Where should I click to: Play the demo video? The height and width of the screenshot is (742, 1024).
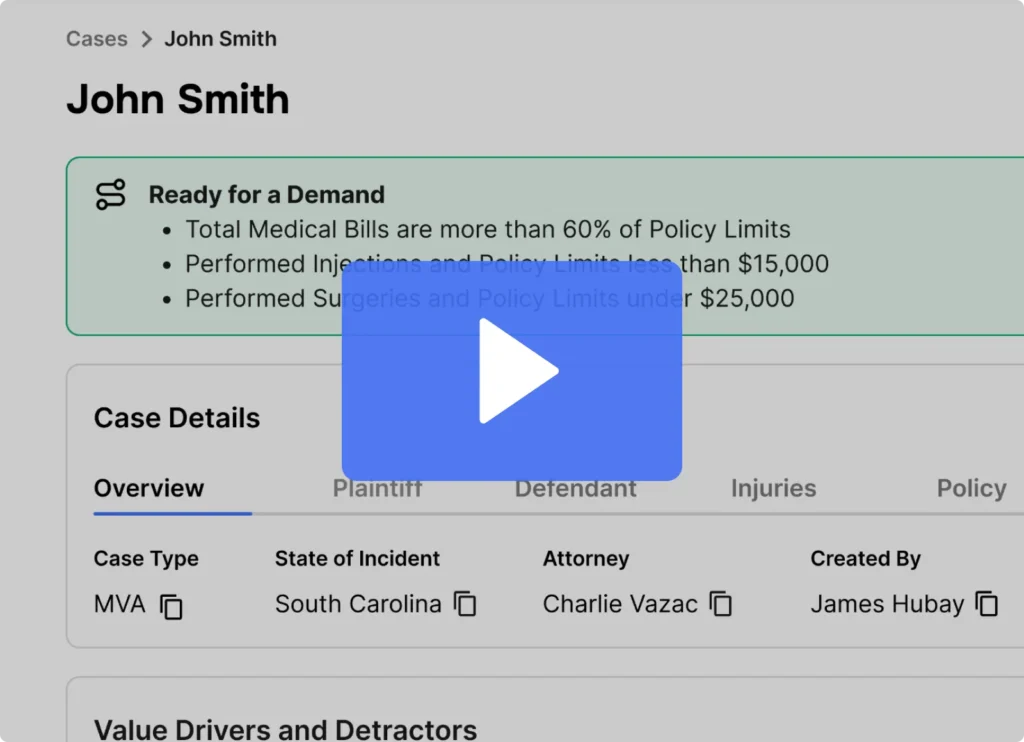pos(512,371)
